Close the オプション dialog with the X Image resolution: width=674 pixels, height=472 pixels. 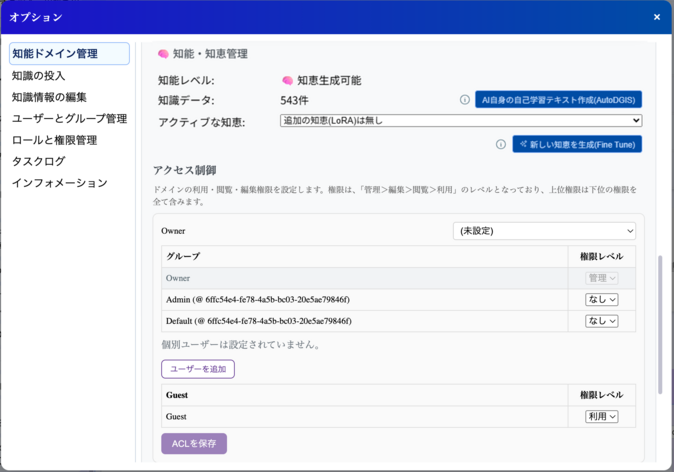[657, 17]
